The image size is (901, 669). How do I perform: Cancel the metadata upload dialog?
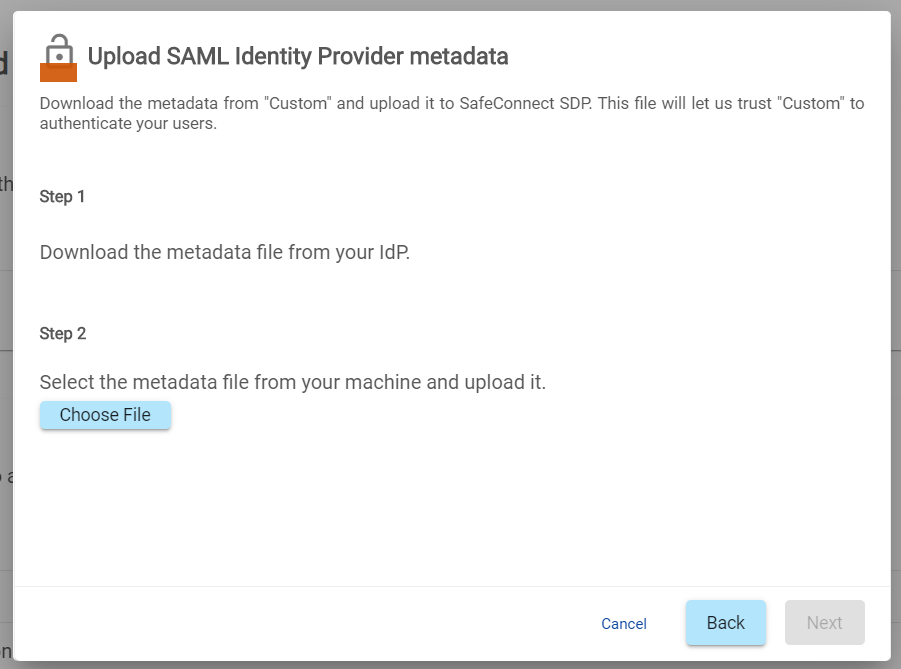tap(624, 624)
